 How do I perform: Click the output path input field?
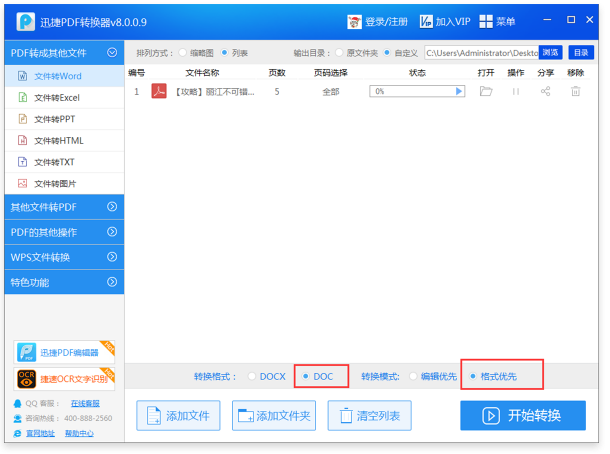coord(482,53)
